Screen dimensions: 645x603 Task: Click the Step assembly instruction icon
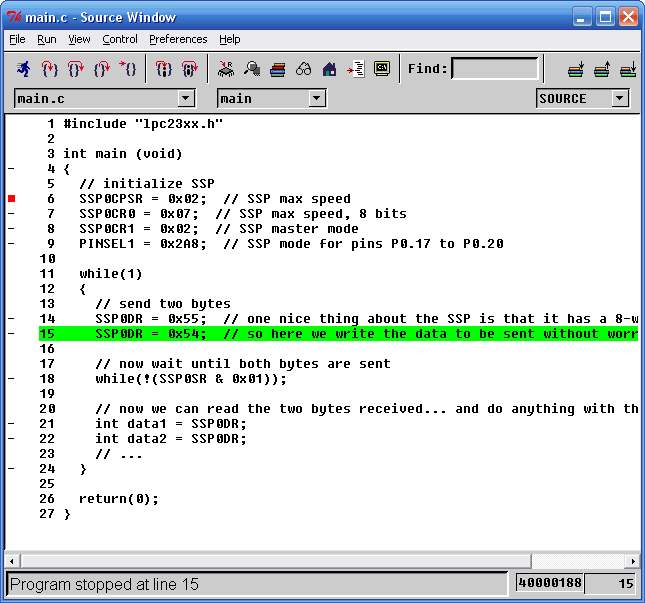(x=163, y=69)
